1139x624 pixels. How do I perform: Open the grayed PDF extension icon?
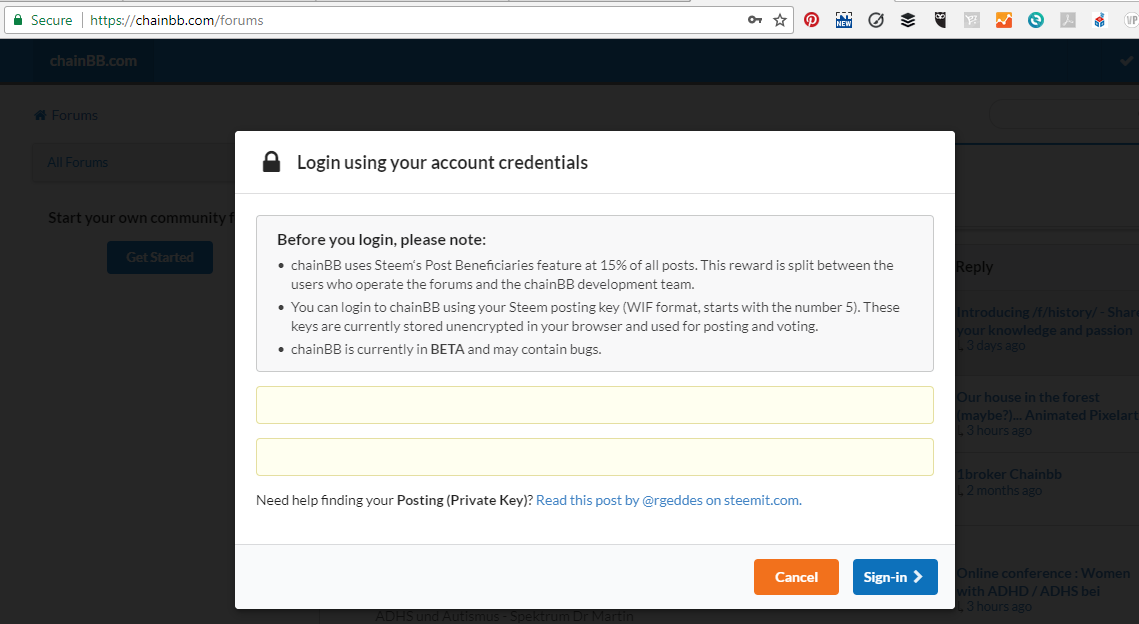[1068, 20]
